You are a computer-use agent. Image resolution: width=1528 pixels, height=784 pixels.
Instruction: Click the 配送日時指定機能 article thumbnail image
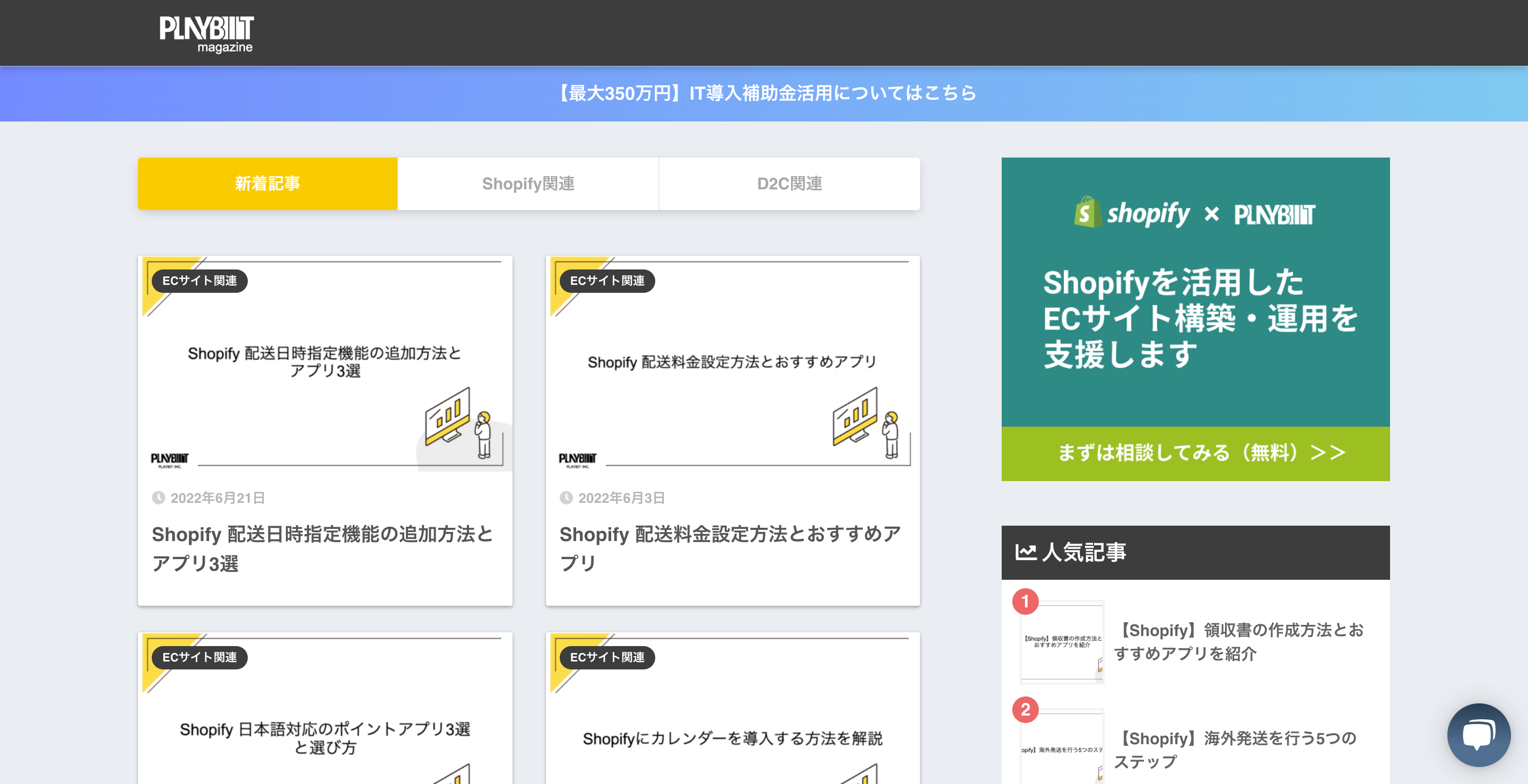(x=325, y=363)
